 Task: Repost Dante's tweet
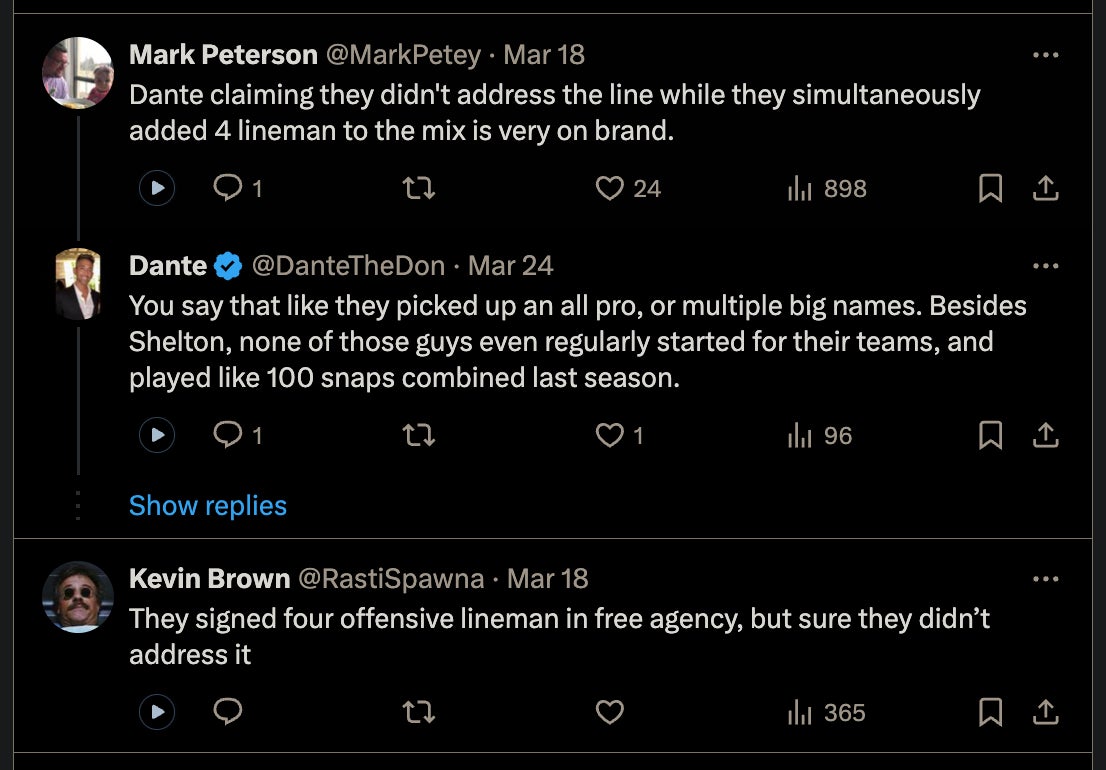point(418,435)
